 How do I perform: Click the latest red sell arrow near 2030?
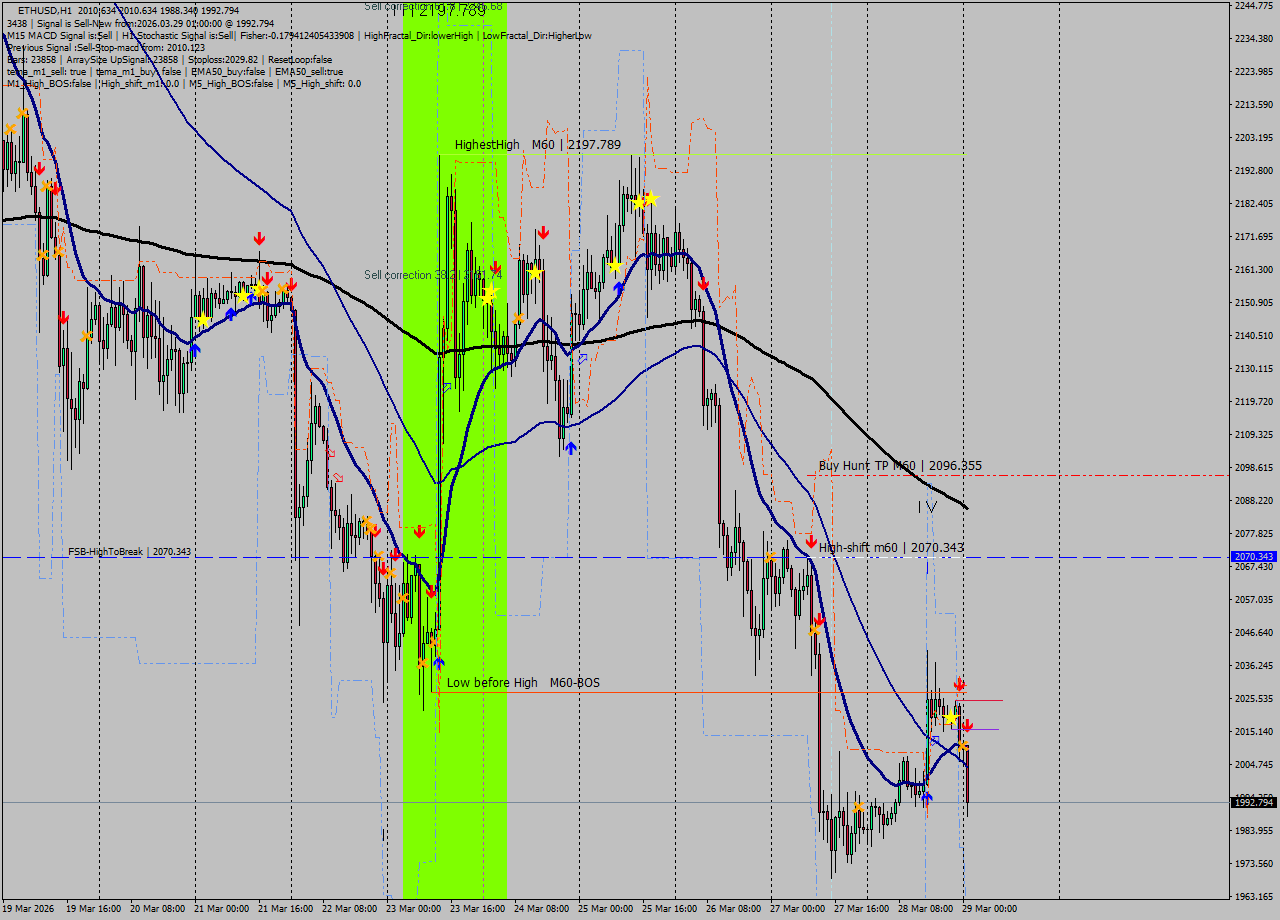(x=959, y=684)
